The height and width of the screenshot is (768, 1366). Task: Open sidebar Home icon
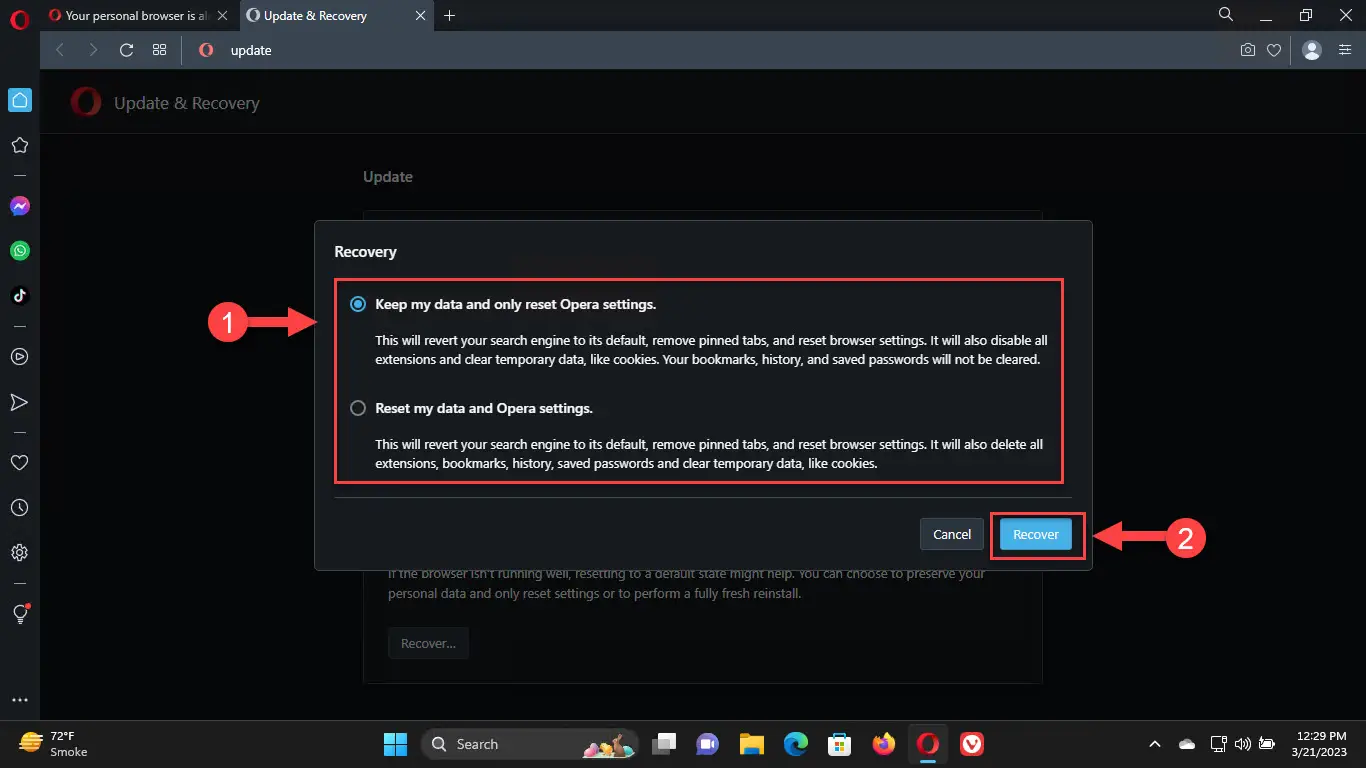[x=19, y=100]
